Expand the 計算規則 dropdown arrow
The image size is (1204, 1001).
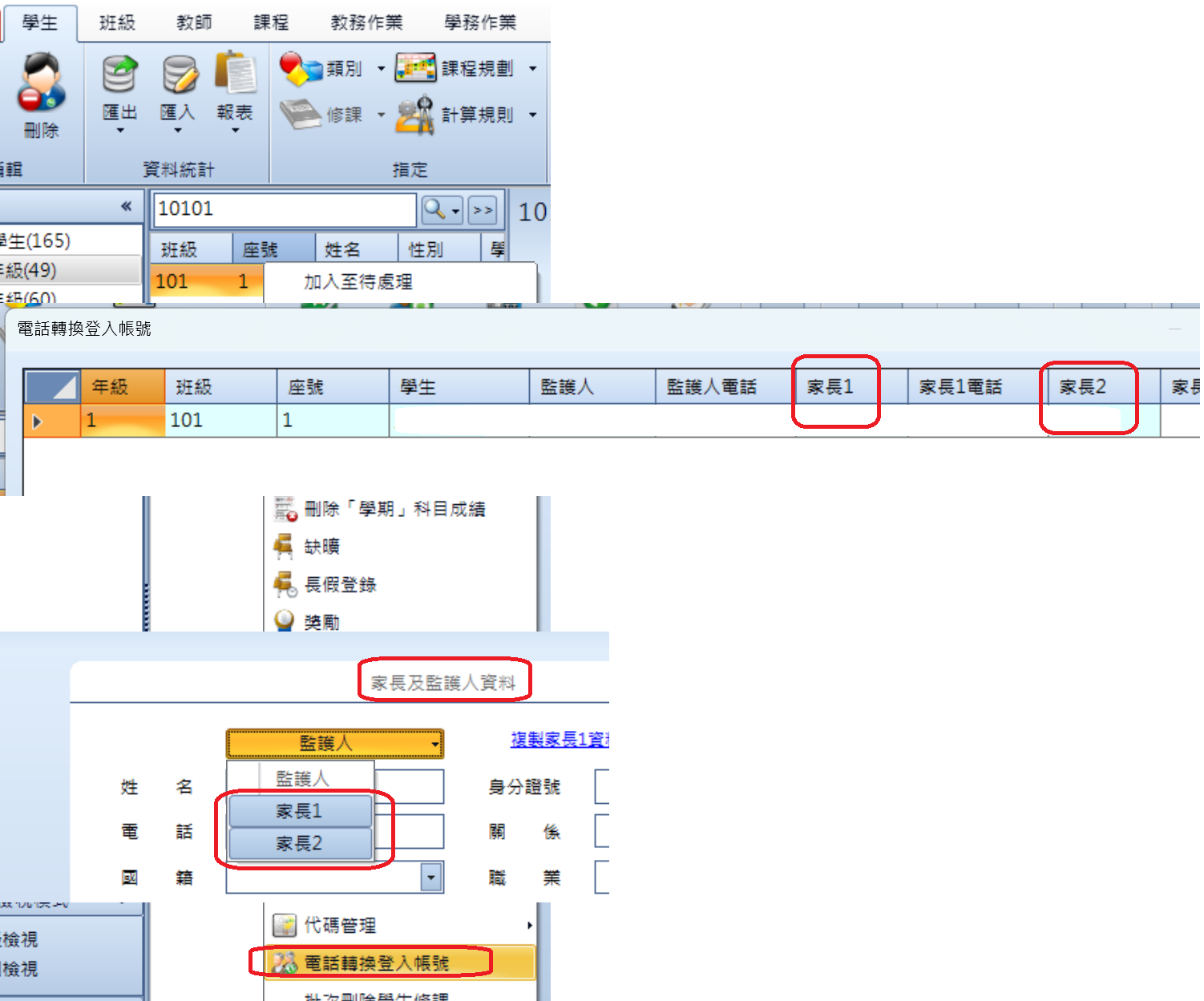pos(532,115)
